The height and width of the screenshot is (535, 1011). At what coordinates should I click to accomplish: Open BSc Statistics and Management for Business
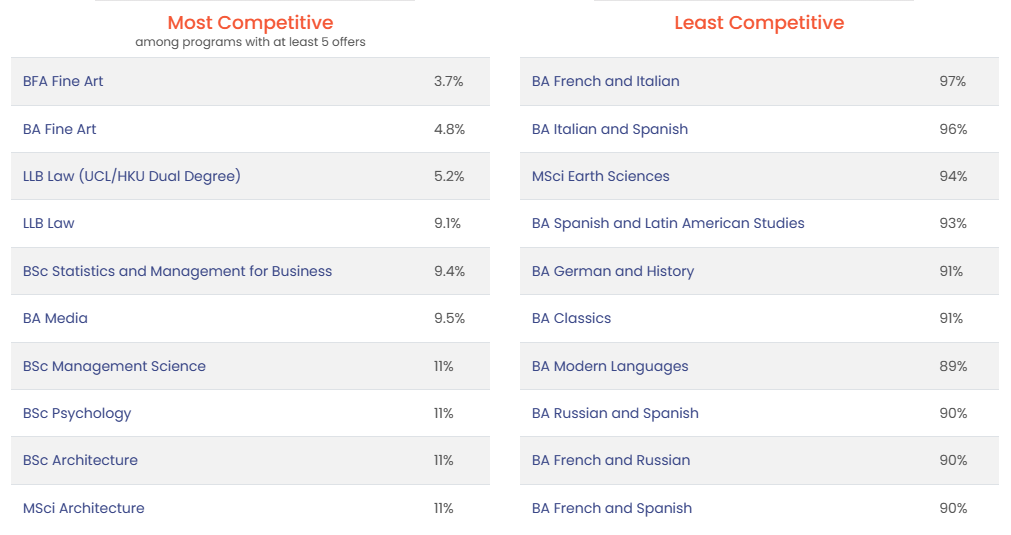[x=177, y=271]
